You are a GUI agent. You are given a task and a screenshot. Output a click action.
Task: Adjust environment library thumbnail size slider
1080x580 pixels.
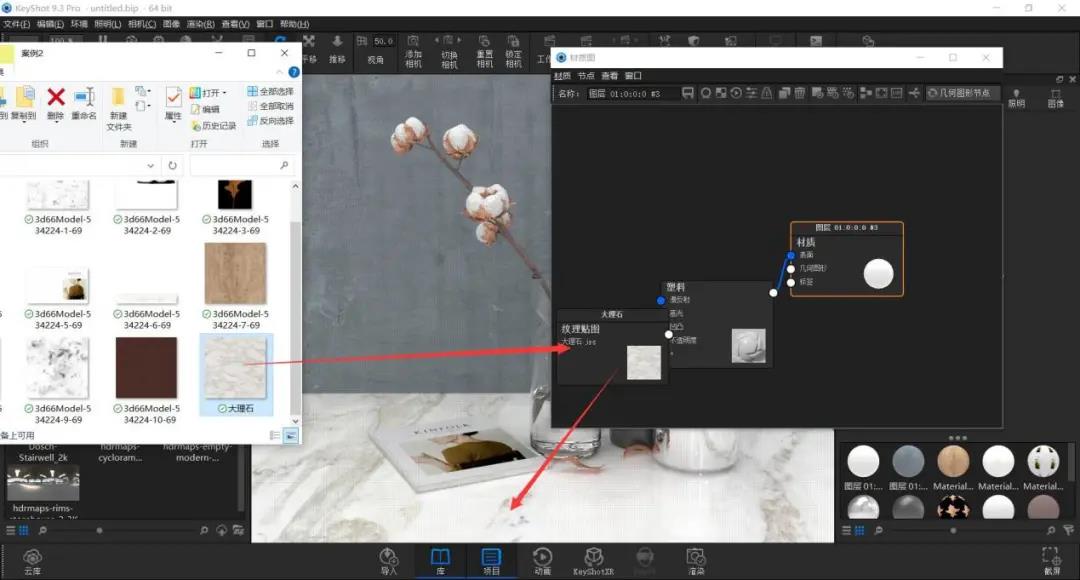[99, 530]
